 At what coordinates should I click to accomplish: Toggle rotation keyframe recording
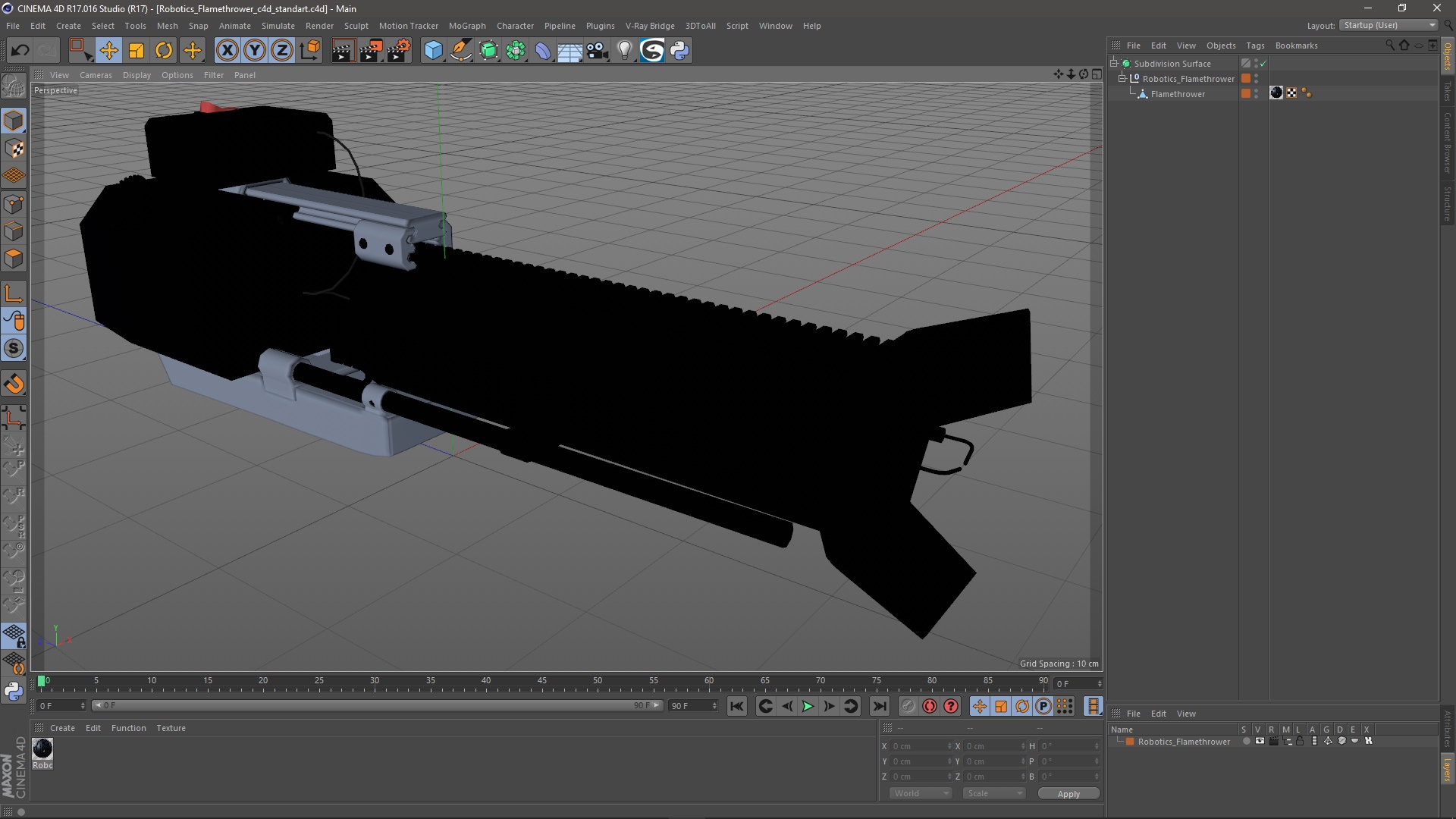click(1022, 706)
